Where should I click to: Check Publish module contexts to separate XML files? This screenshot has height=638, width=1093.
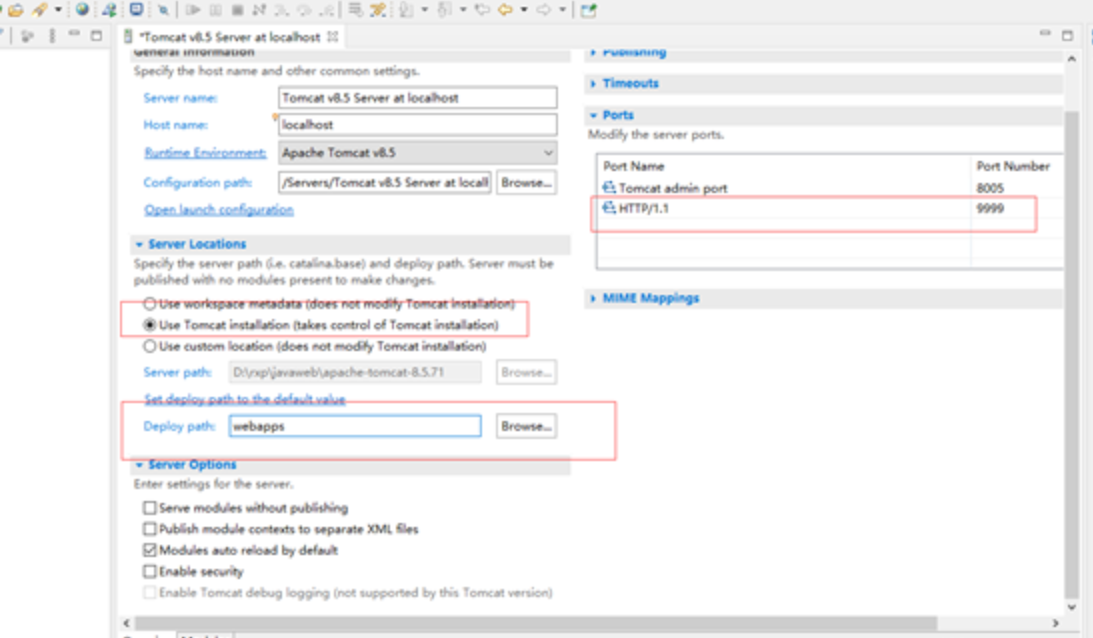coord(149,529)
